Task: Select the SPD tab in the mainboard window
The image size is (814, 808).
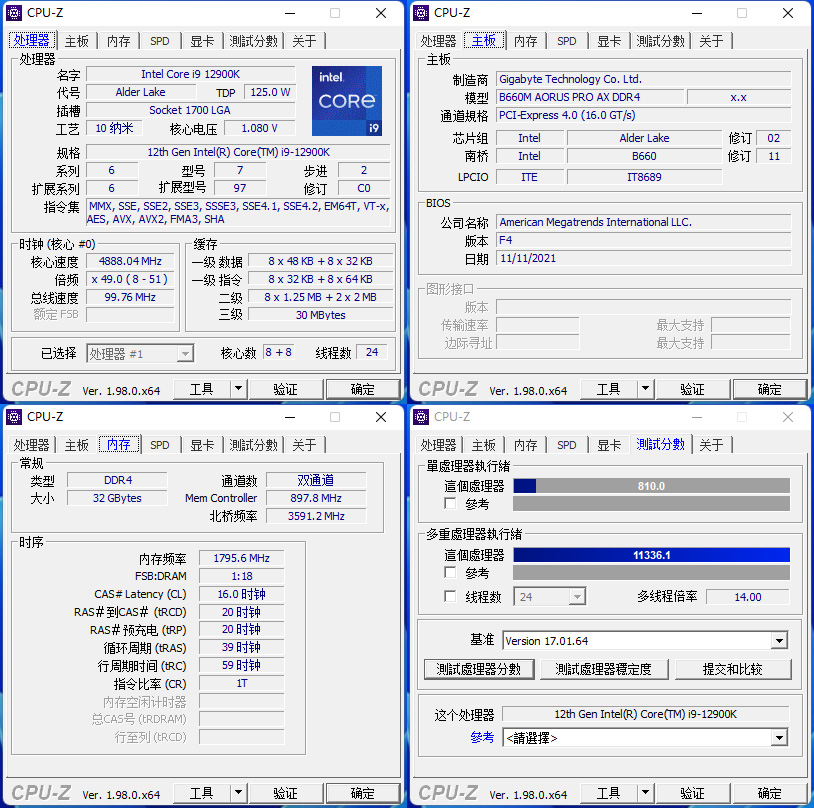Action: tap(566, 41)
